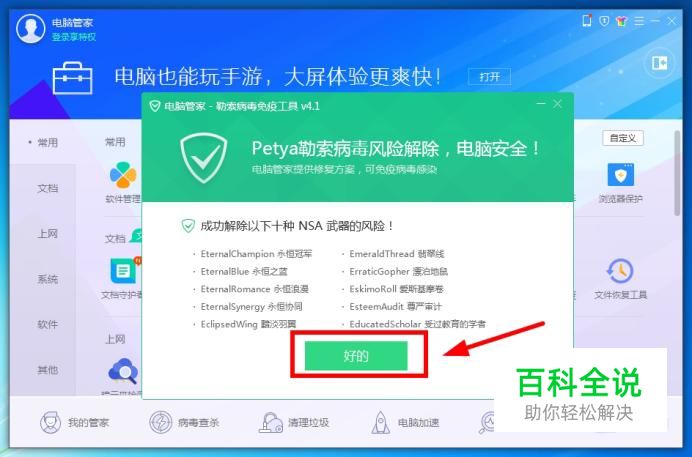Click the toolbox vertical scrollbar
The width and height of the screenshot is (692, 457).
pos(677,173)
